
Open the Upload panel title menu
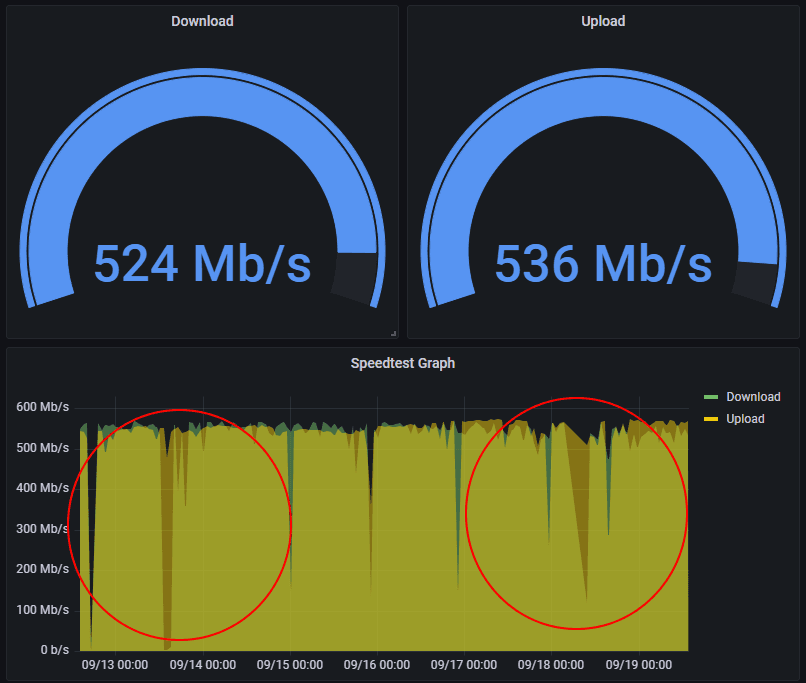tap(603, 21)
